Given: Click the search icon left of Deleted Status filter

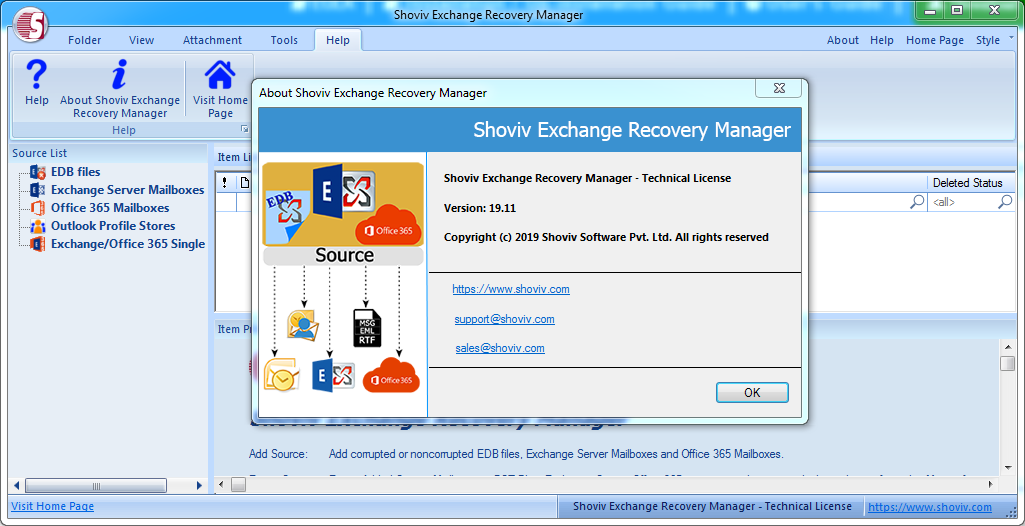Looking at the screenshot, I should [x=918, y=203].
